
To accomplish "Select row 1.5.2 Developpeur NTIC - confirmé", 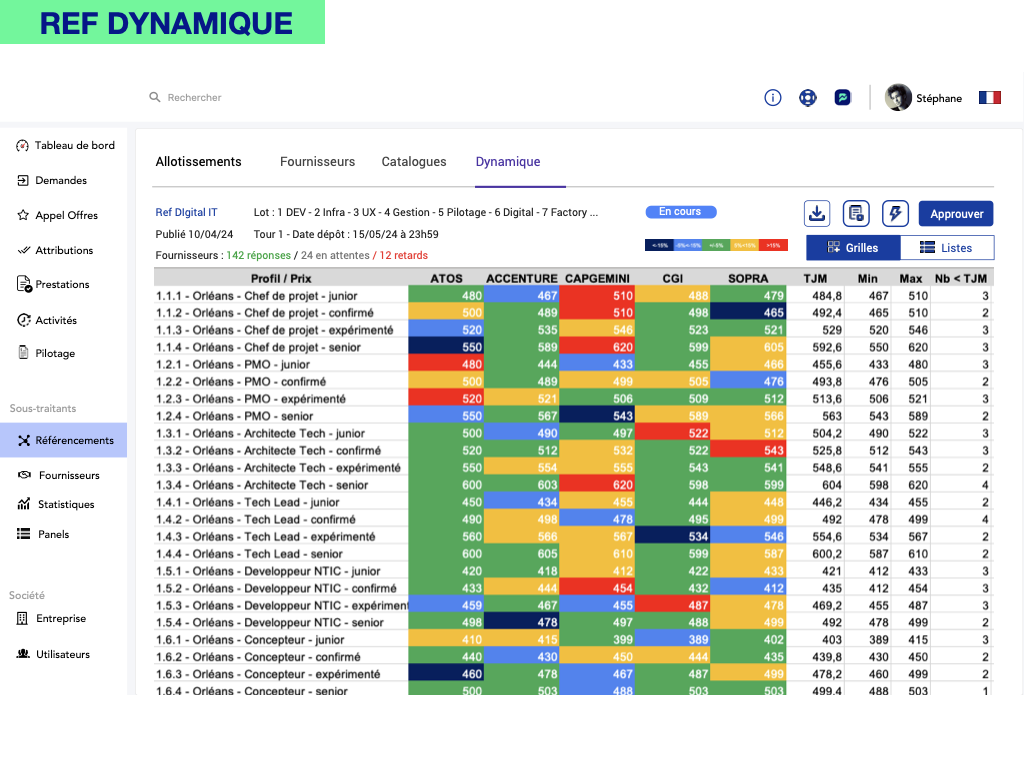I will click(573, 588).
